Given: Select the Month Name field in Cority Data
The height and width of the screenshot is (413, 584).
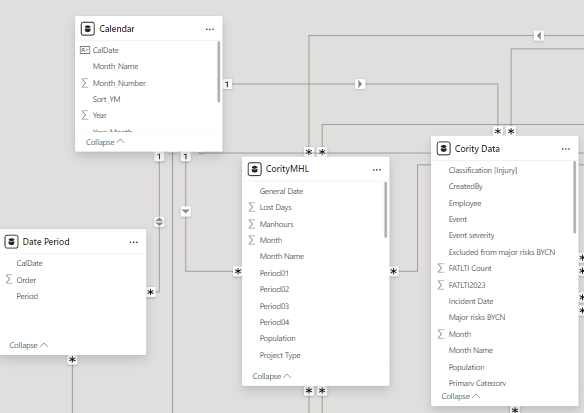Looking at the screenshot, I should 471,350.
